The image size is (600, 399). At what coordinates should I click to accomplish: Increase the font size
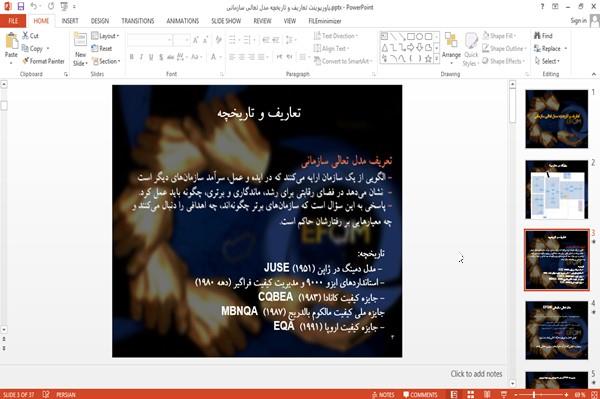click(196, 40)
